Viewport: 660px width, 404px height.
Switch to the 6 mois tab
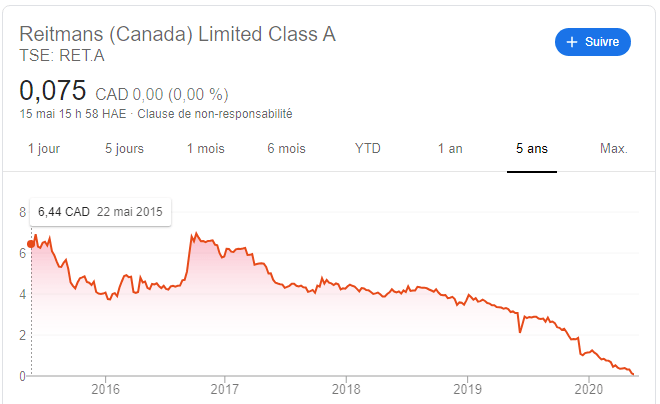coord(286,149)
